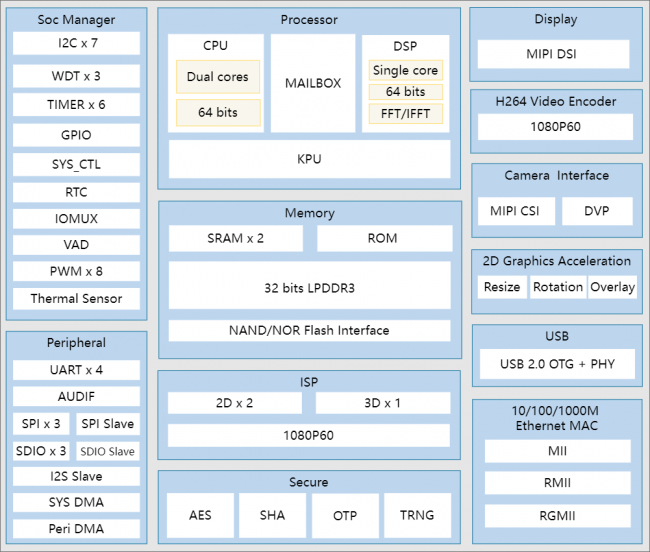The image size is (650, 552).
Task: Select the WDT x 3 block
Action: 76,76
